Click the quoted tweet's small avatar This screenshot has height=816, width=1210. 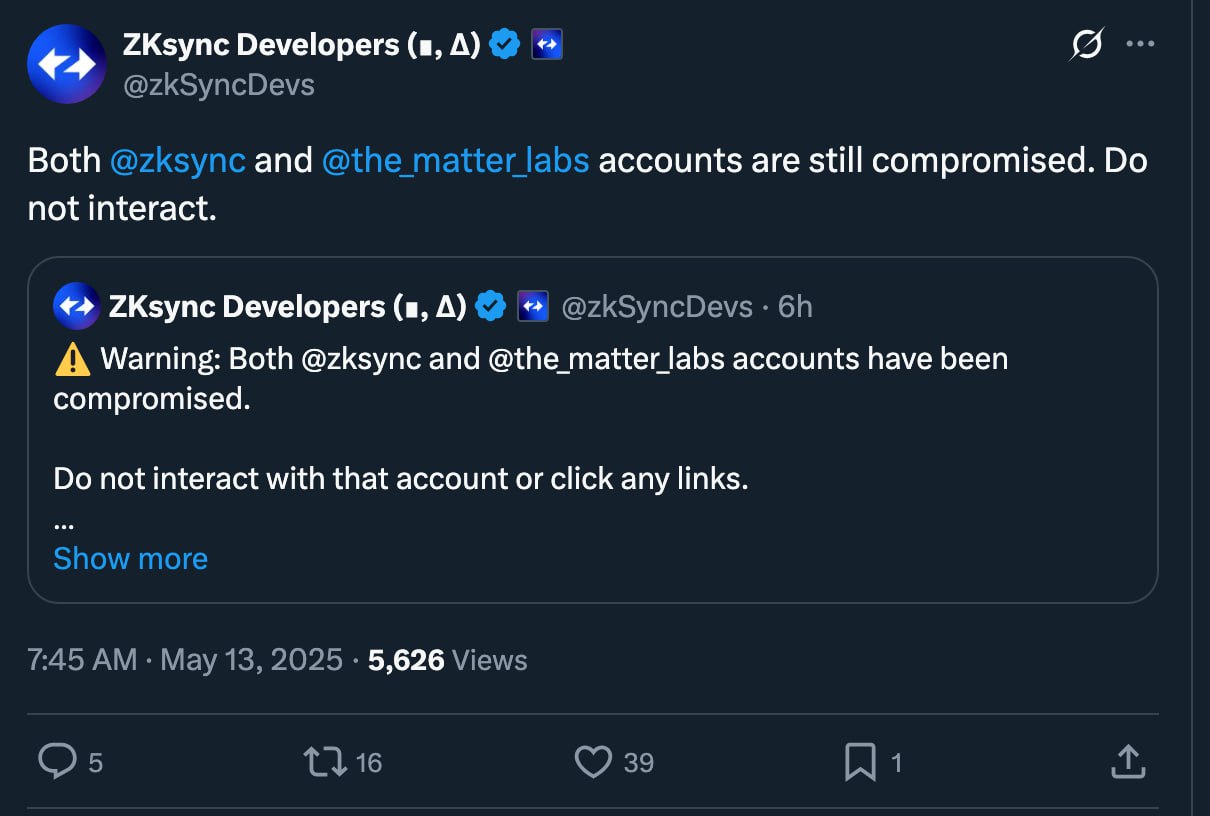click(76, 306)
